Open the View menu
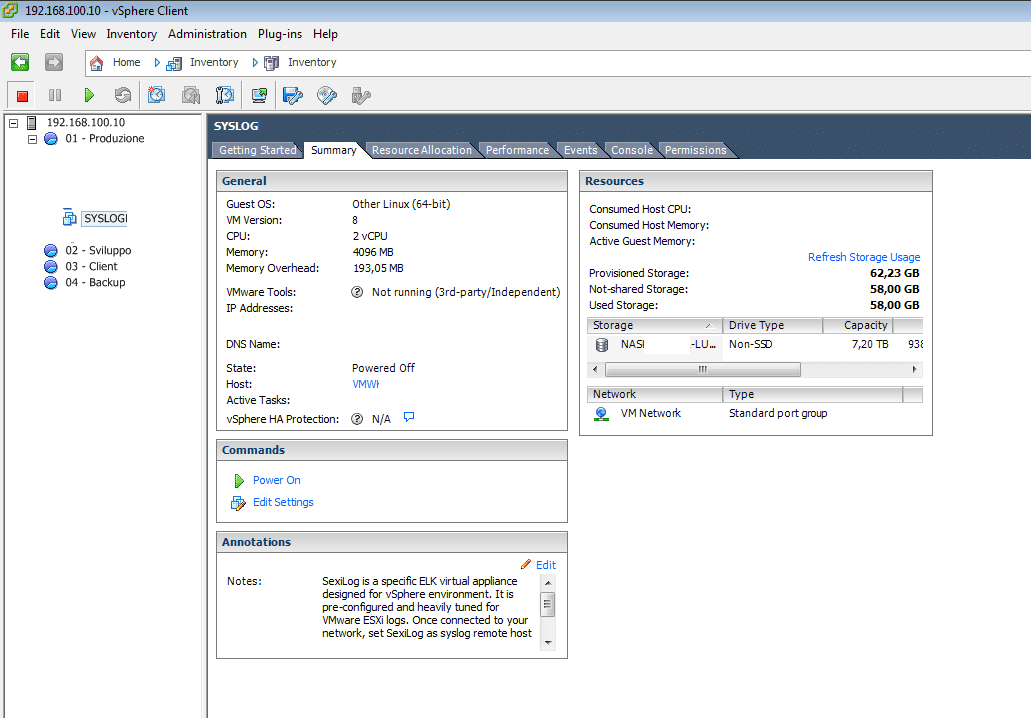Viewport: 1031px width, 718px height. tap(84, 34)
